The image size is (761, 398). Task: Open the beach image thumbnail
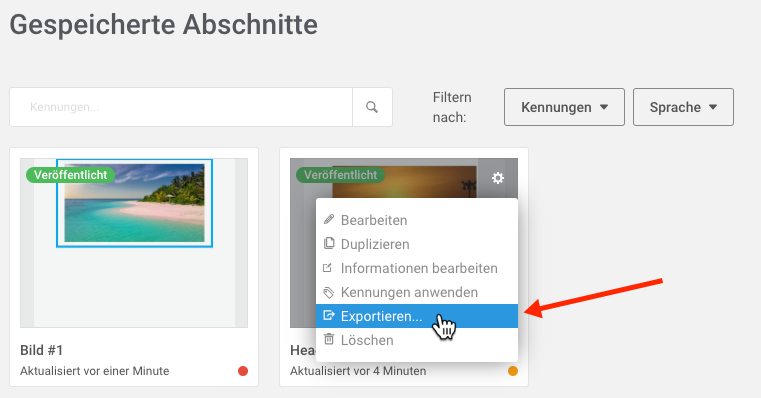[134, 203]
